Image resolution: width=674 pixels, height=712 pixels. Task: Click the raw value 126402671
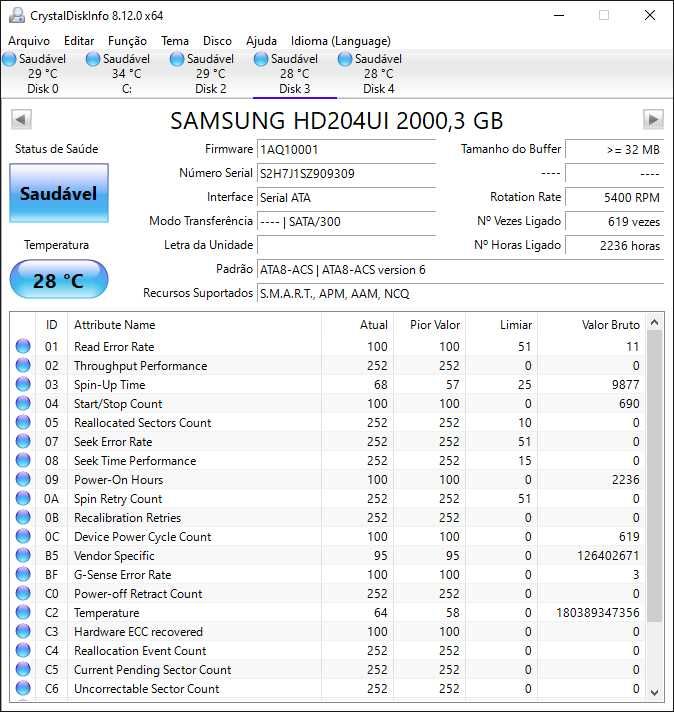pos(608,555)
